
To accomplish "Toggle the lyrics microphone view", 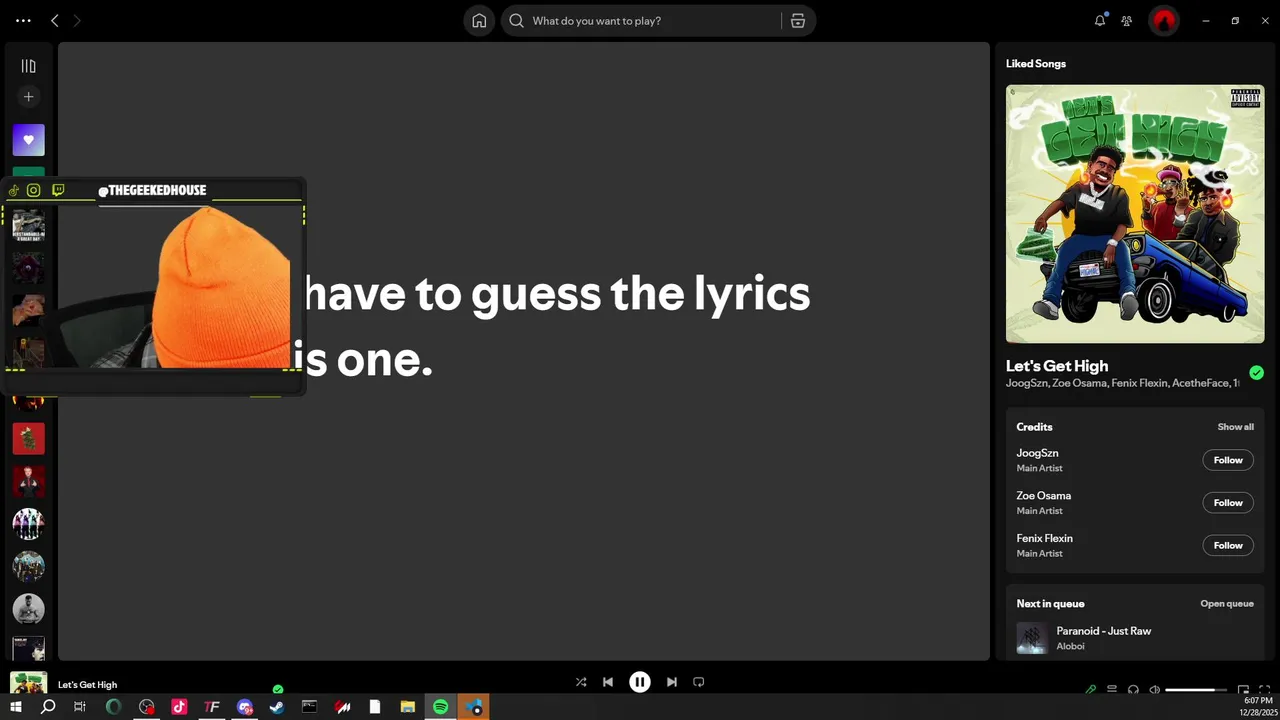I will coord(1091,689).
